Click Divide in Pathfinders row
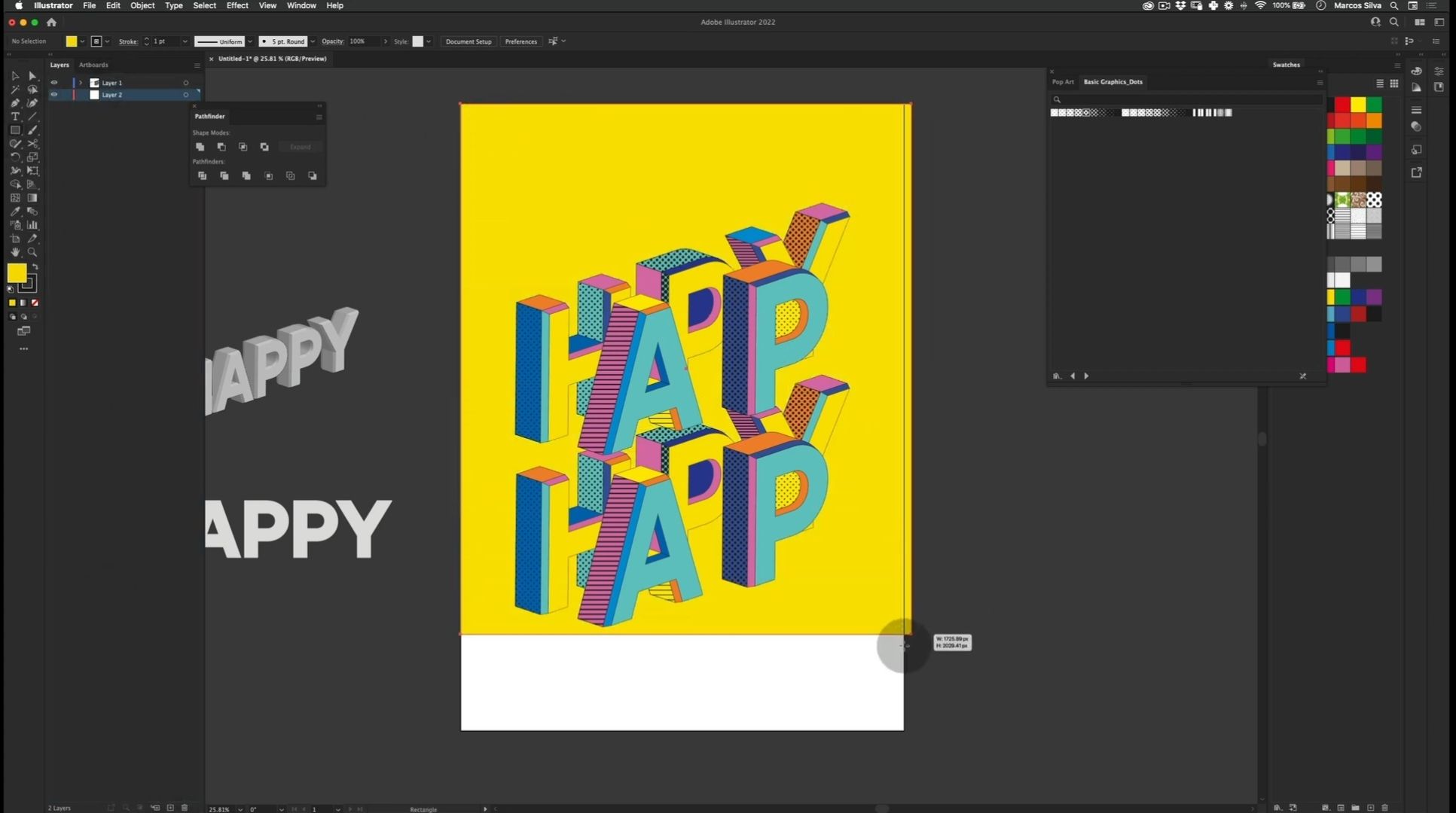Screen dimensions: 1456x813 point(202,175)
